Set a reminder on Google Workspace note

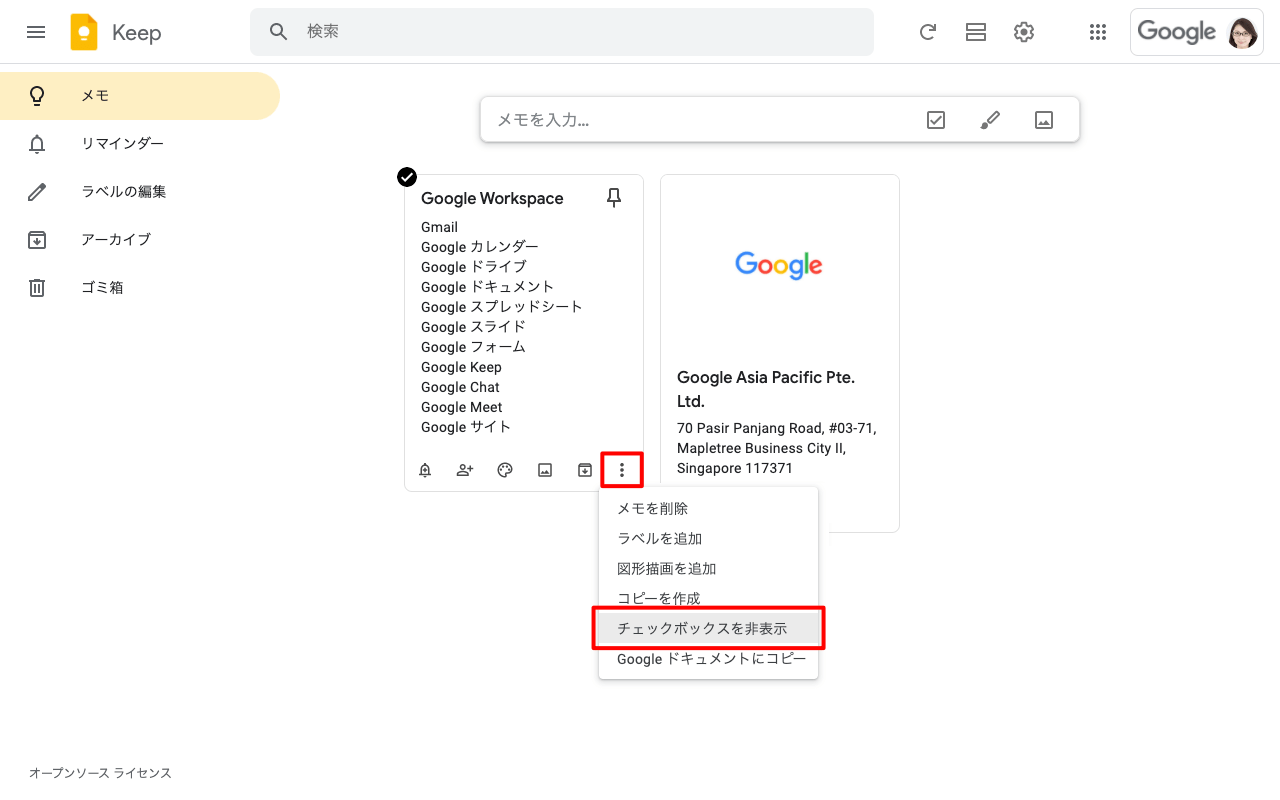[425, 470]
